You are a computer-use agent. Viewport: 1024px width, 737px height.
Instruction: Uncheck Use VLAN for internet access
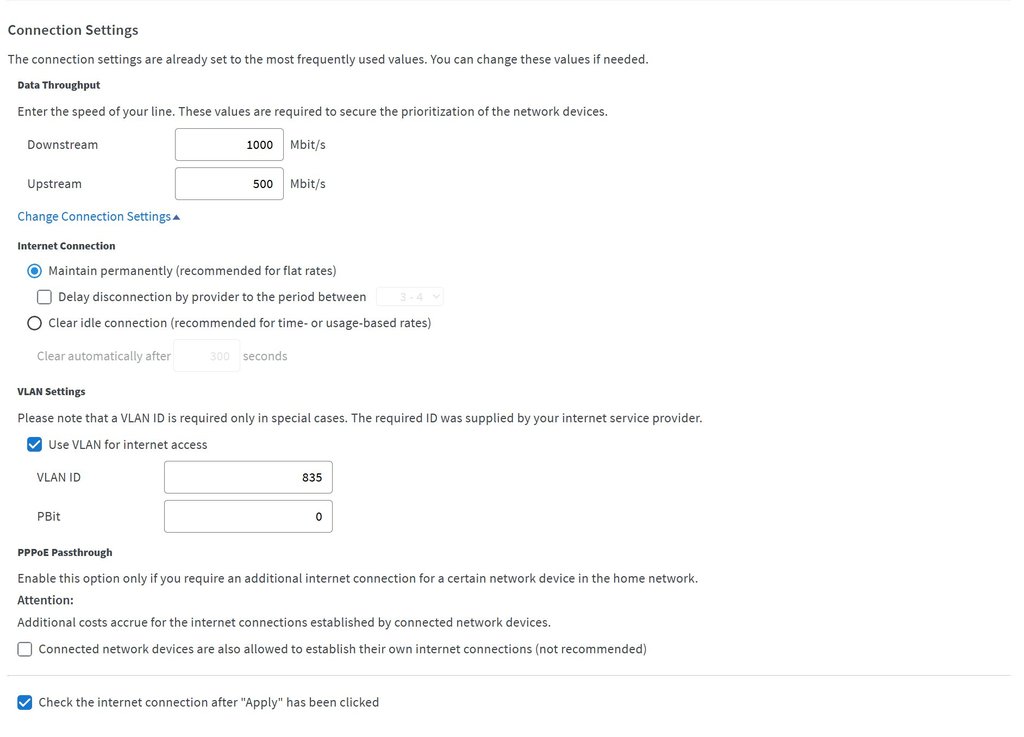point(35,445)
